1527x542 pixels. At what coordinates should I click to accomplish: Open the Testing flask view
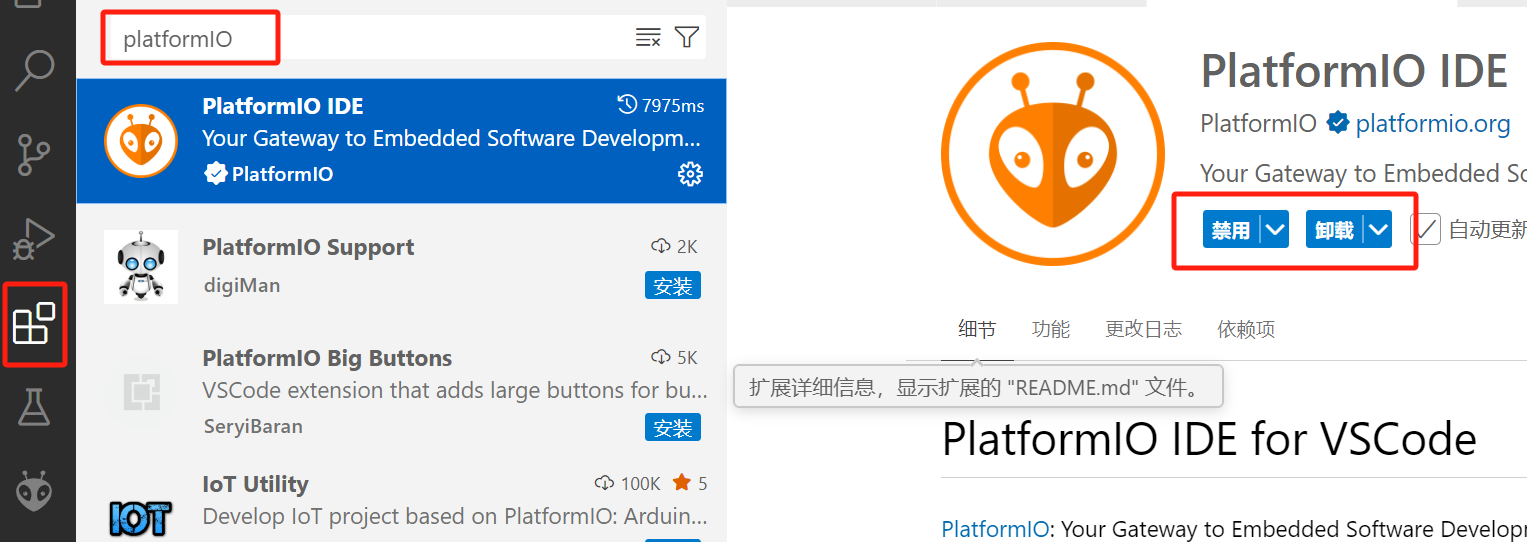tap(35, 407)
